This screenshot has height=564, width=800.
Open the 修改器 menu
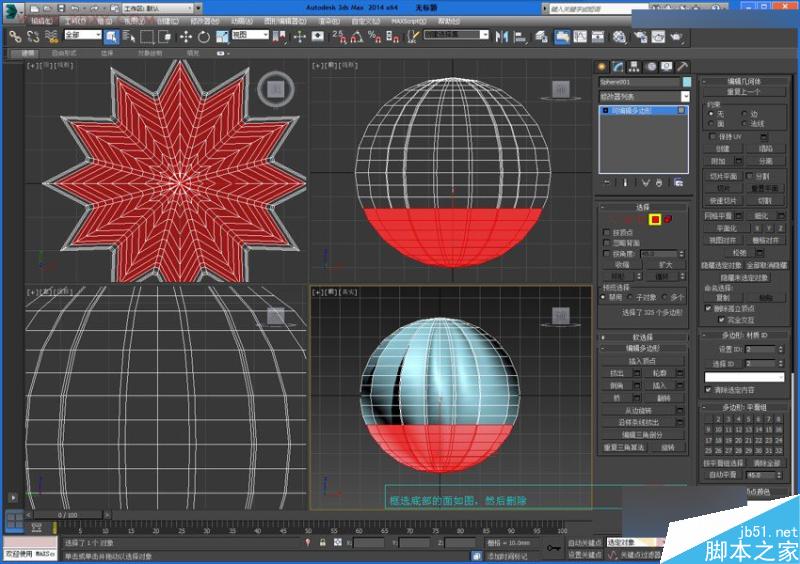tap(205, 21)
